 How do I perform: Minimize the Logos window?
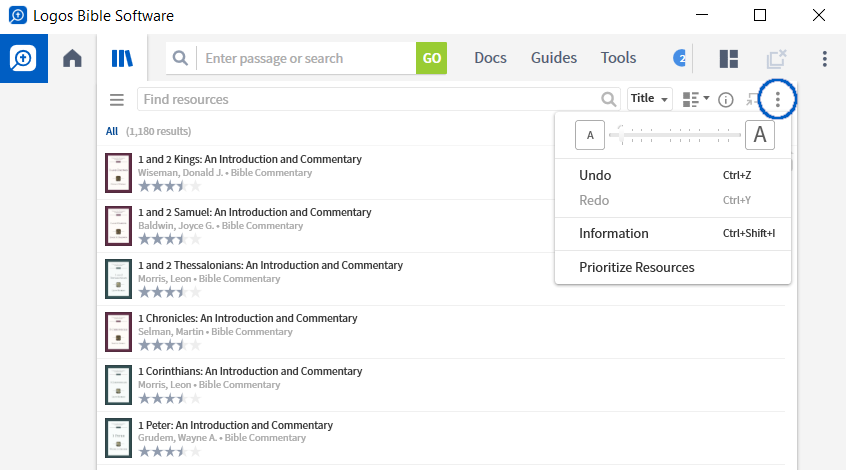pyautogui.click(x=702, y=15)
